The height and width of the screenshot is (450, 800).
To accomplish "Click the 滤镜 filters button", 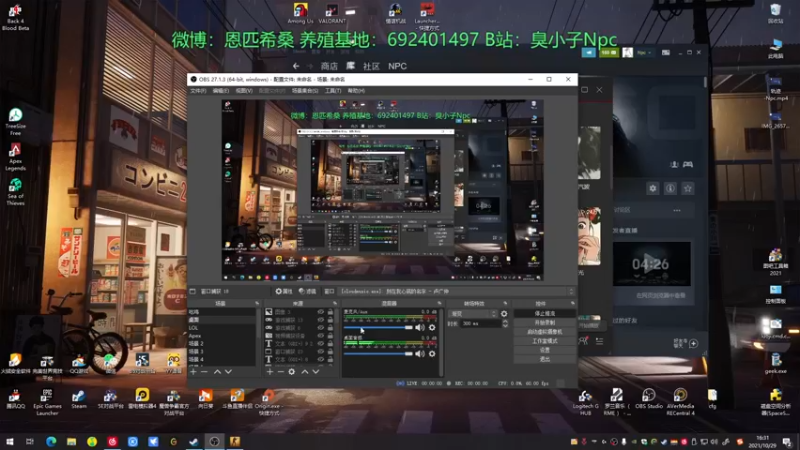I will coord(308,291).
